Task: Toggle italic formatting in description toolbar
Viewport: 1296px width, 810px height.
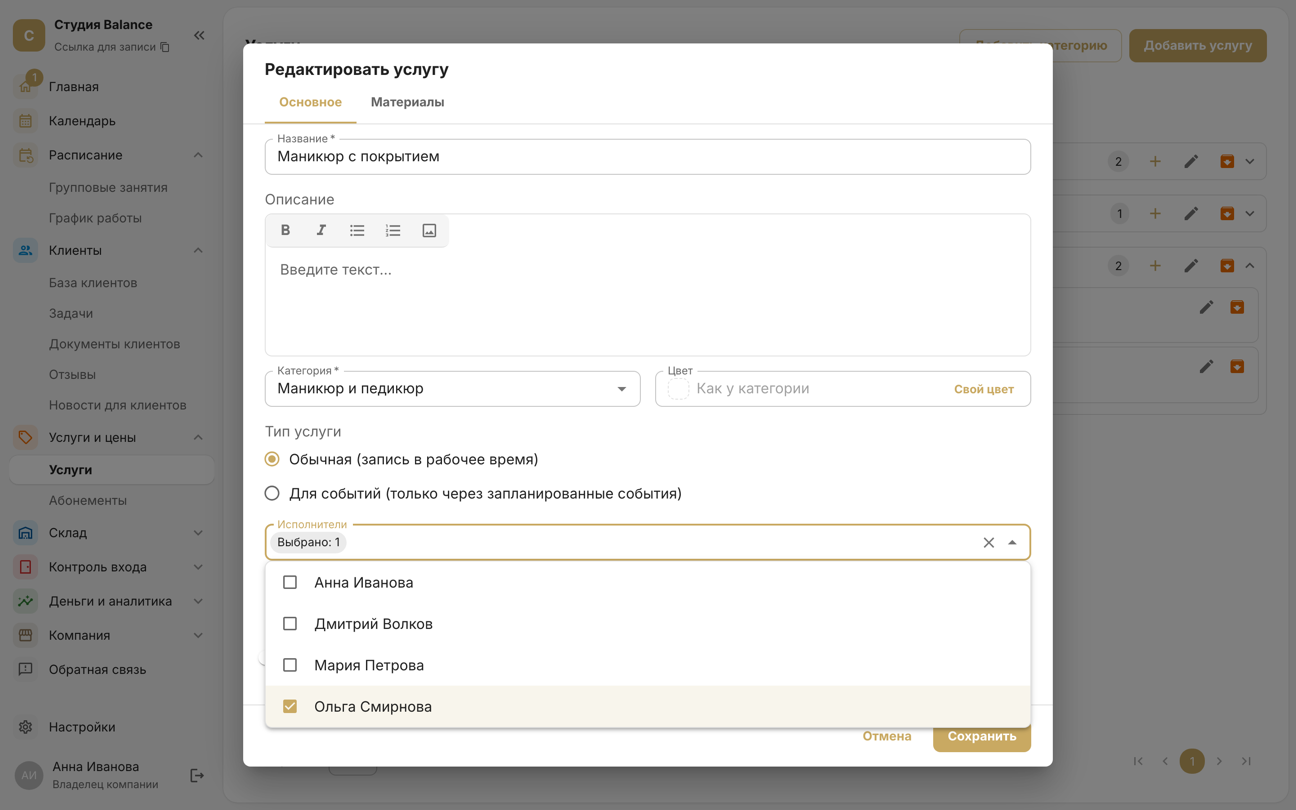Action: click(x=321, y=230)
